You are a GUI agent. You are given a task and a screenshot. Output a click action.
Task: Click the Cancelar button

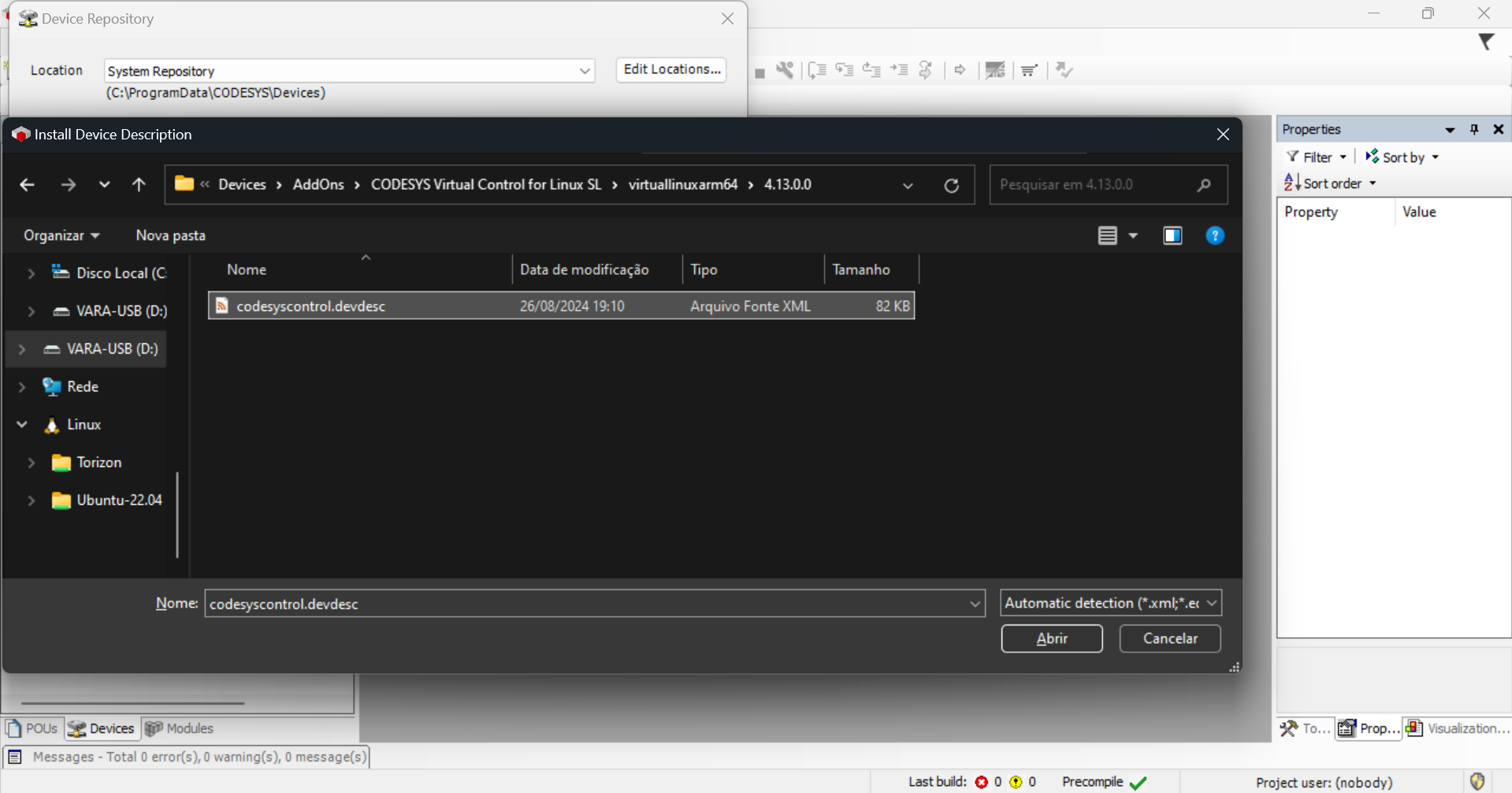[1170, 639]
